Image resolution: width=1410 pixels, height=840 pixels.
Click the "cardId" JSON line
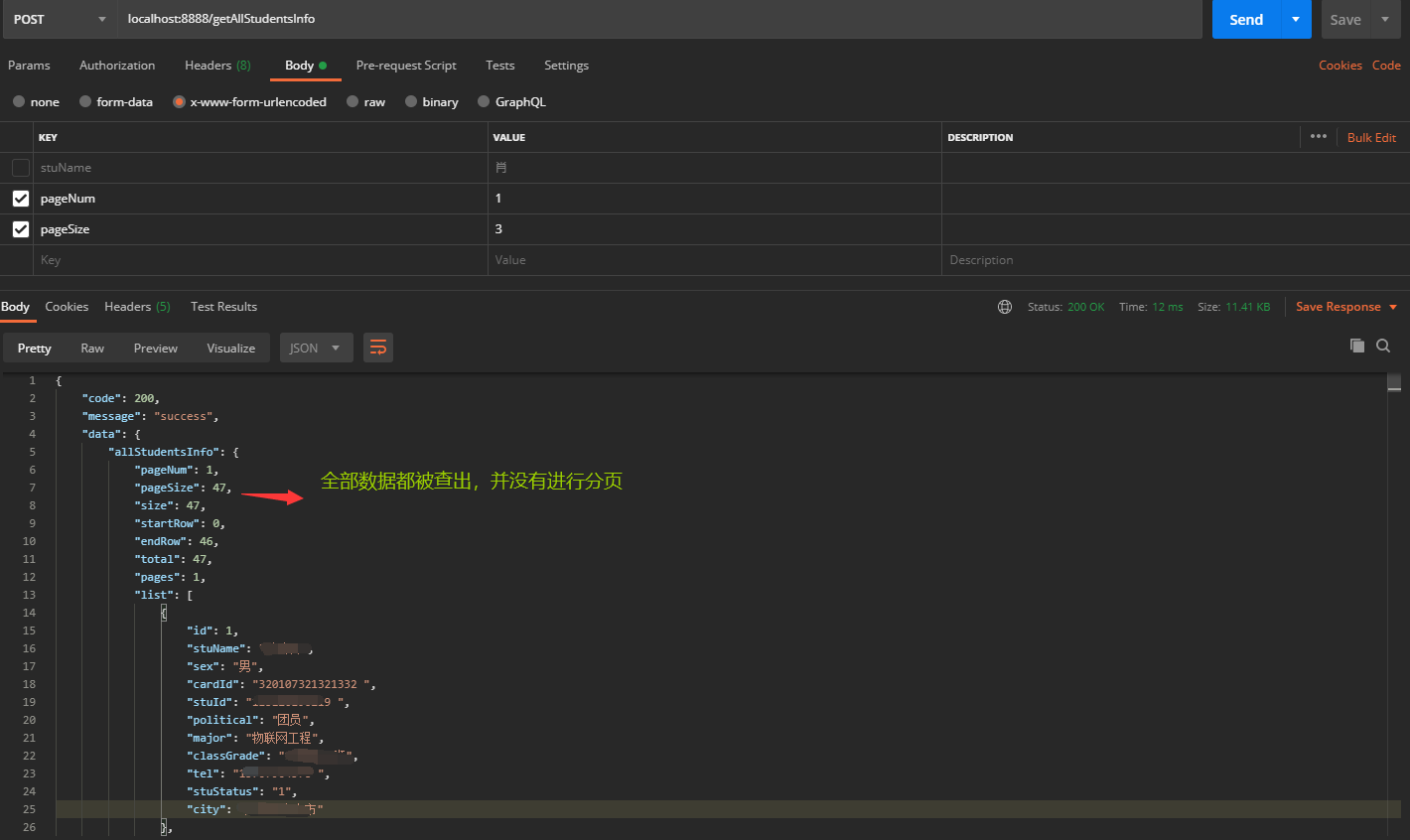pos(281,684)
